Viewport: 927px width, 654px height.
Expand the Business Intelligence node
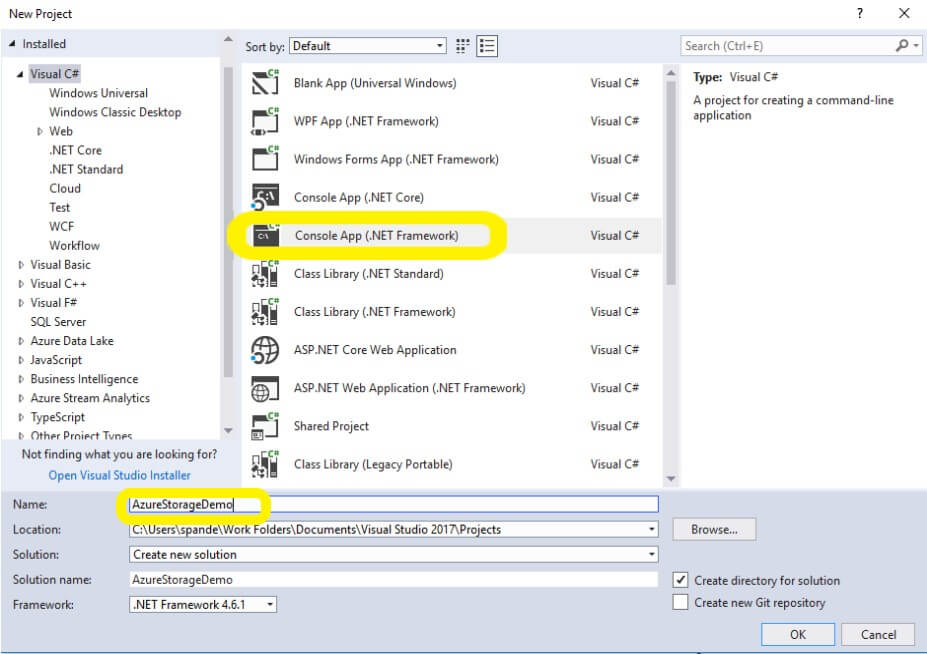tap(21, 379)
